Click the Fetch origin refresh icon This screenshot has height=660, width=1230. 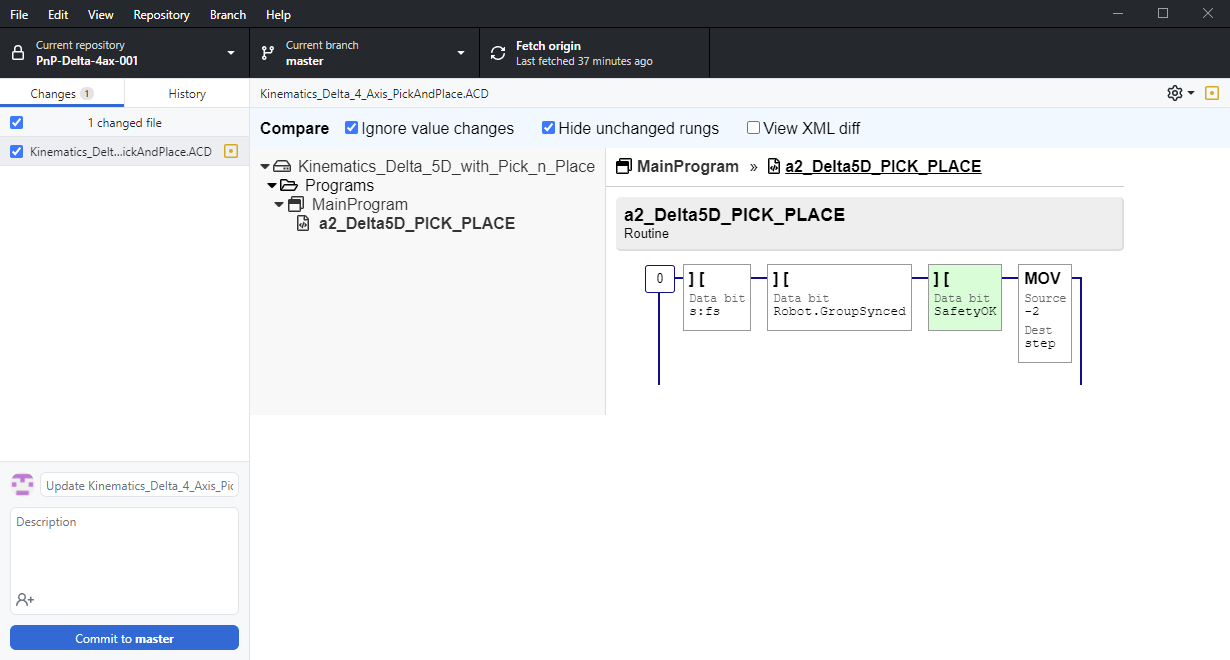tap(497, 52)
